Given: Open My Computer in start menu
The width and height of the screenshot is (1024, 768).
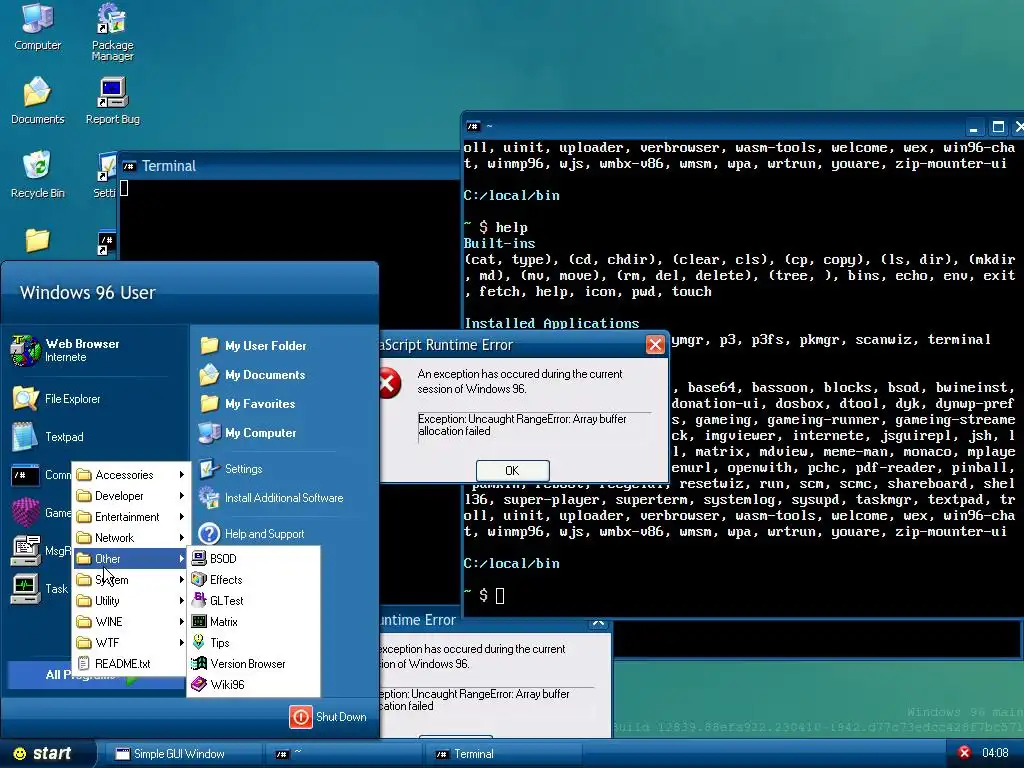Looking at the screenshot, I should (248, 432).
